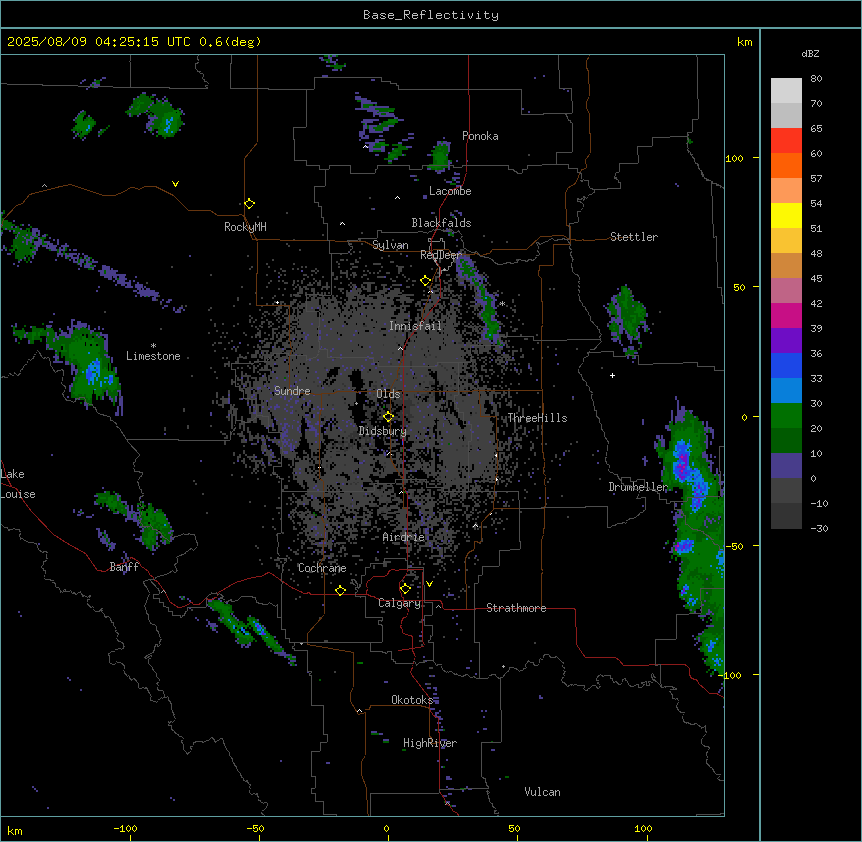The image size is (862, 842).
Task: Select the Olds town label
Action: 388,394
